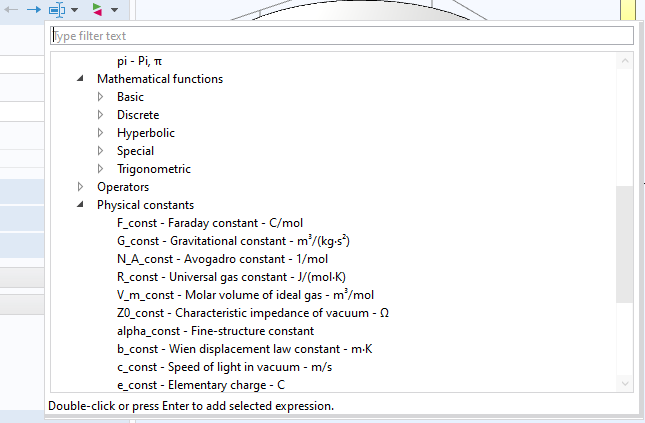645x423 pixels.
Task: Expand the Discrete functions group
Action: pyautogui.click(x=100, y=115)
